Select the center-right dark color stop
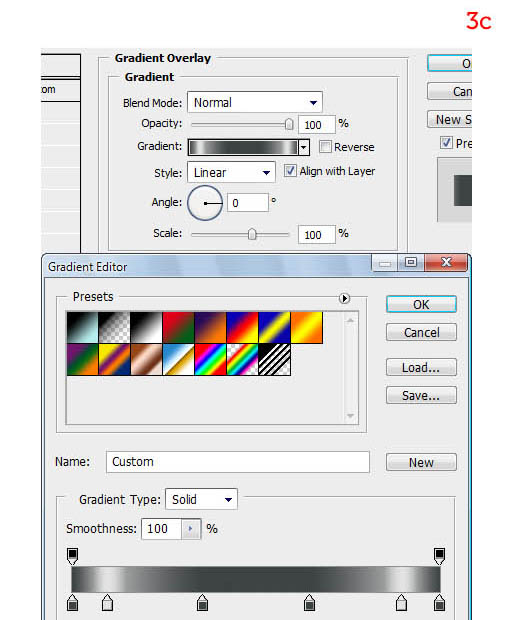 coord(309,602)
